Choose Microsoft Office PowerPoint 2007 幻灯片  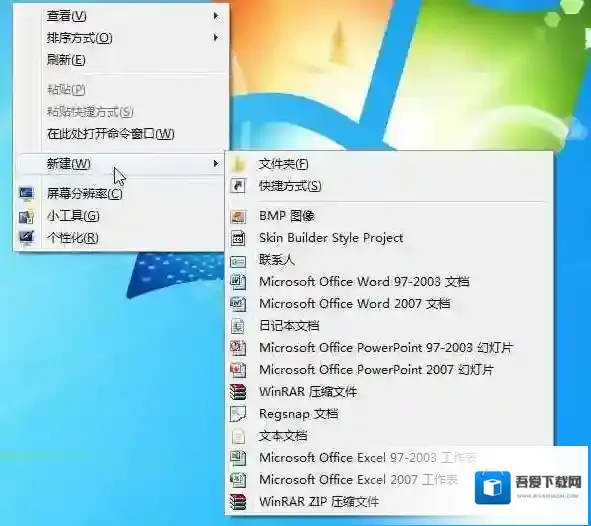tap(389, 370)
